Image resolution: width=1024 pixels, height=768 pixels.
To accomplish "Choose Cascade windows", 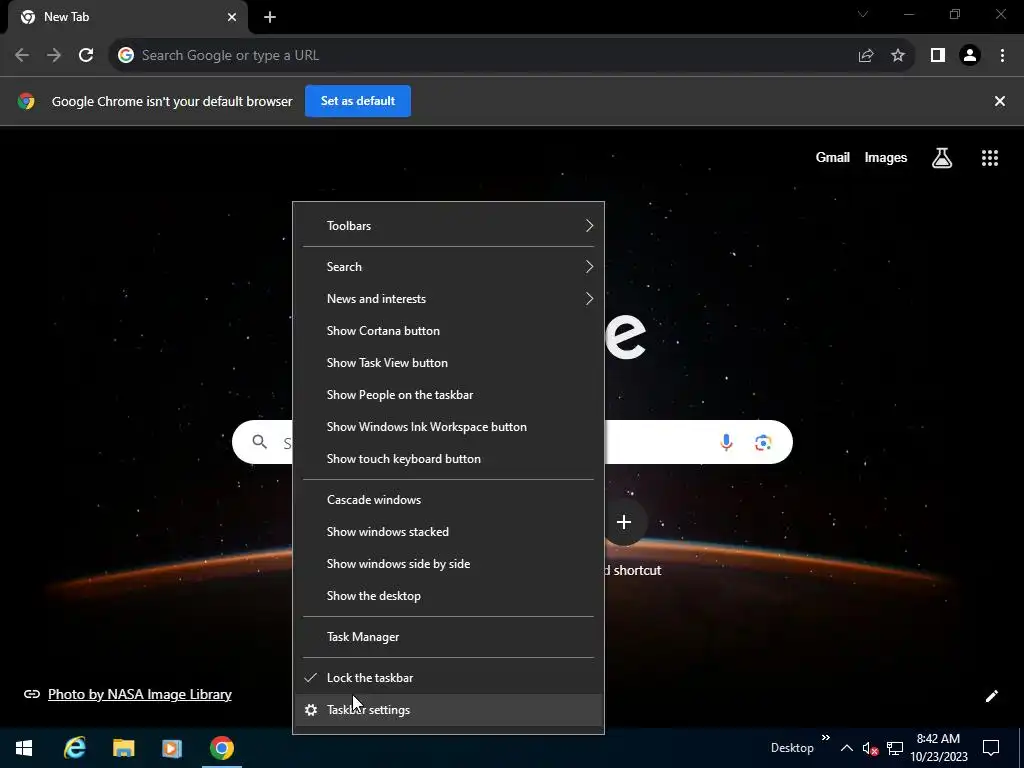I will [x=448, y=500].
